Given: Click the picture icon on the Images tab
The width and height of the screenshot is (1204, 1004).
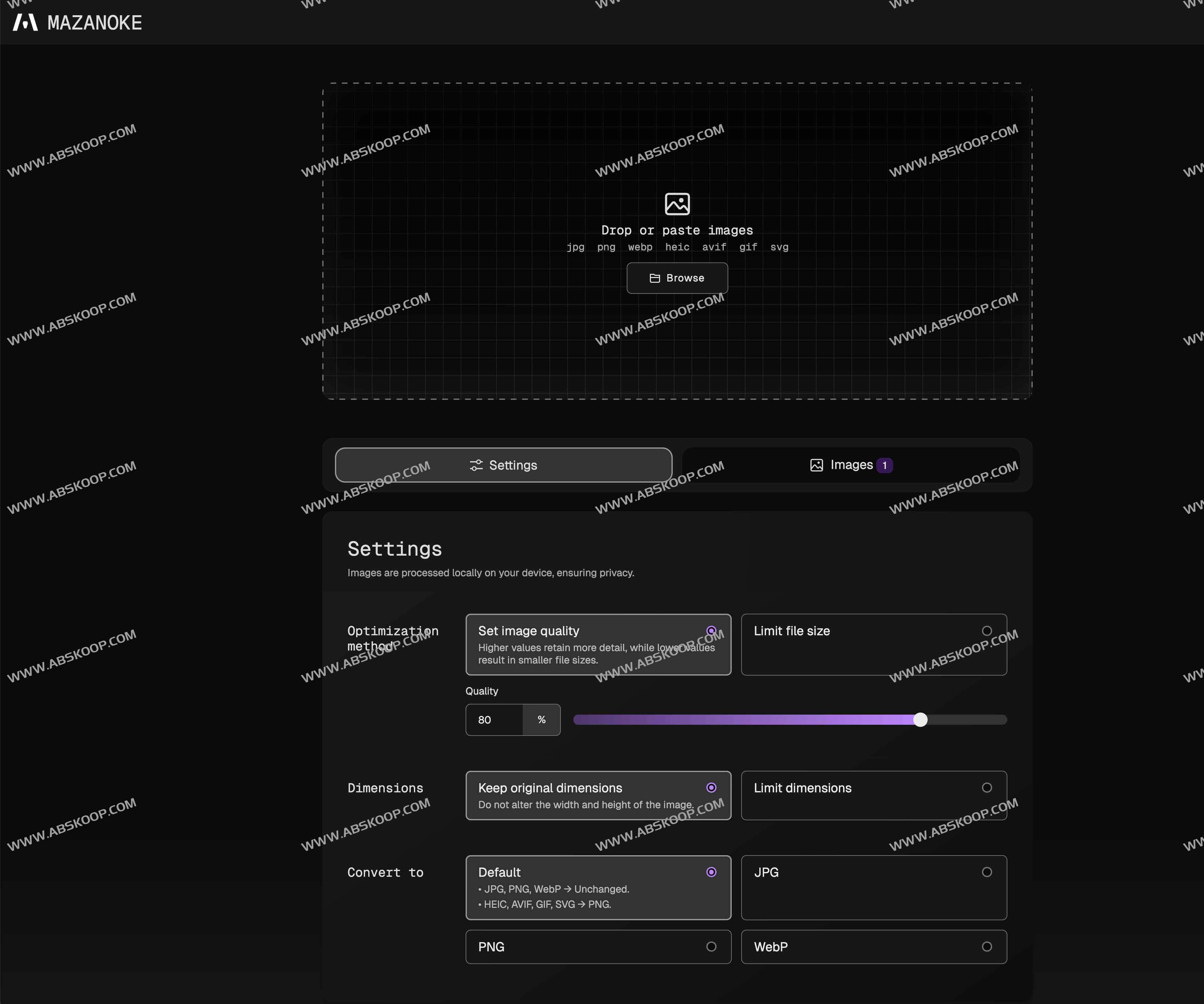Looking at the screenshot, I should [x=816, y=465].
